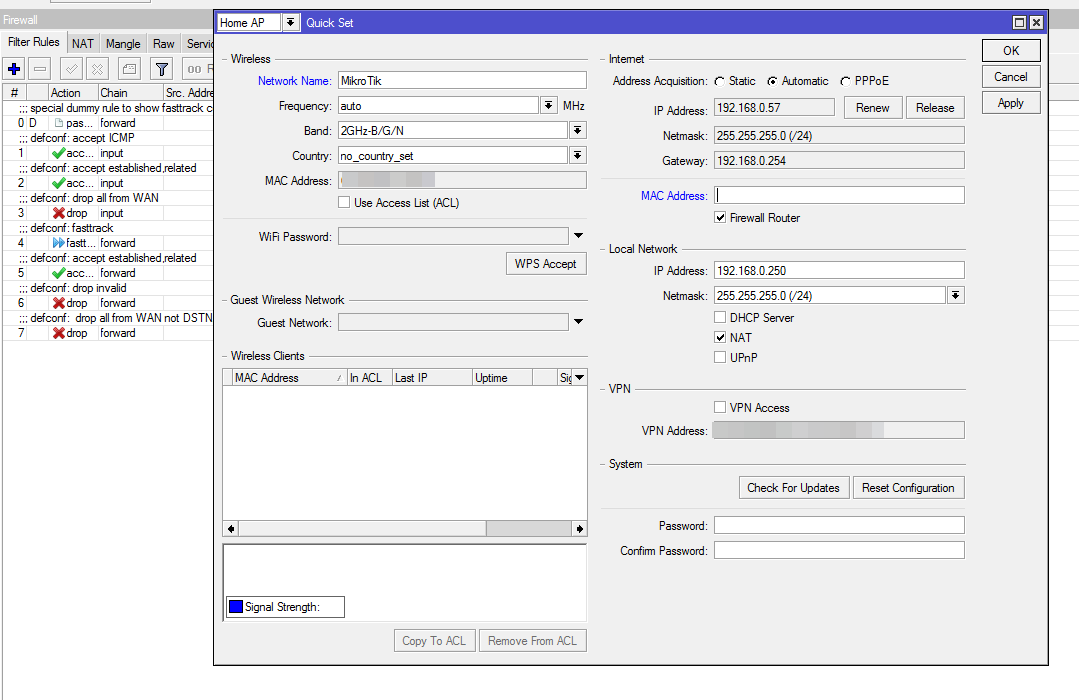Switch to the Mangle tab
Screen dimensions: 1079x700
(123, 44)
